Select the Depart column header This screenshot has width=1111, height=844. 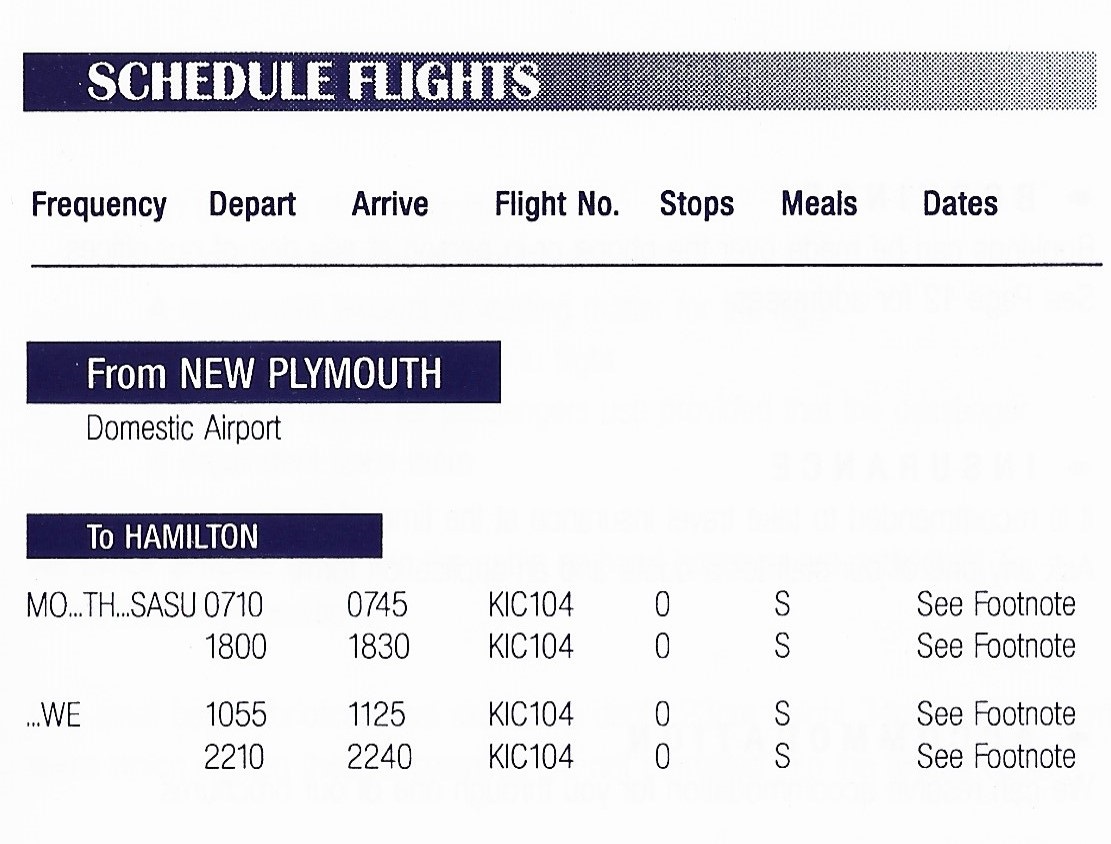click(x=252, y=206)
